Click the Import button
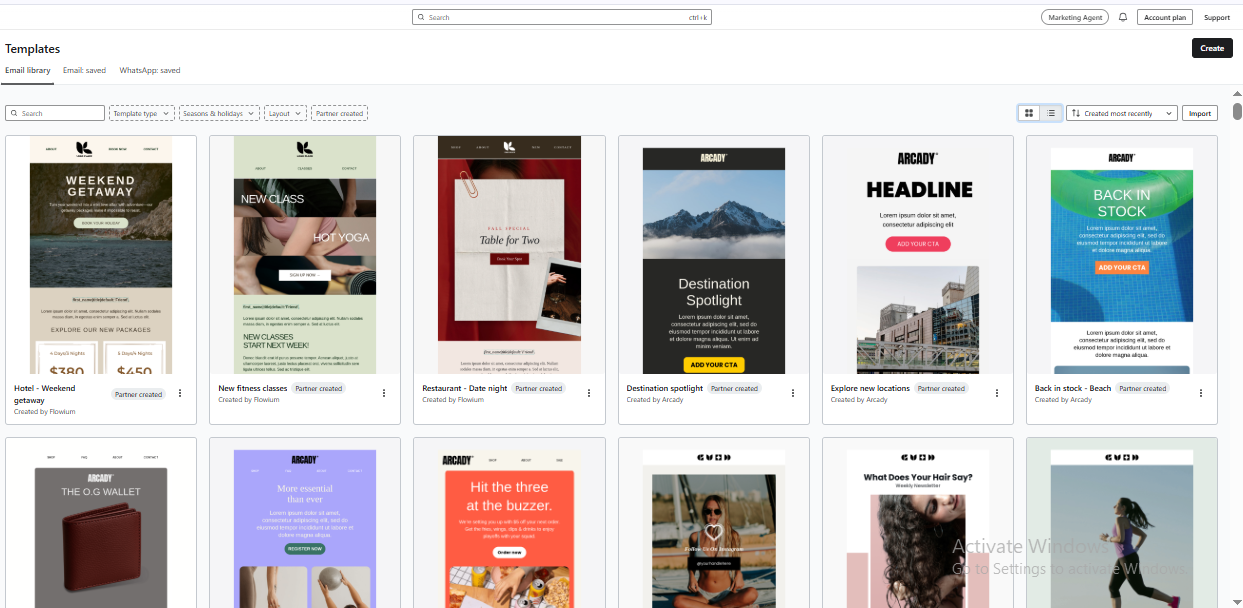The width and height of the screenshot is (1243, 608). (1200, 113)
